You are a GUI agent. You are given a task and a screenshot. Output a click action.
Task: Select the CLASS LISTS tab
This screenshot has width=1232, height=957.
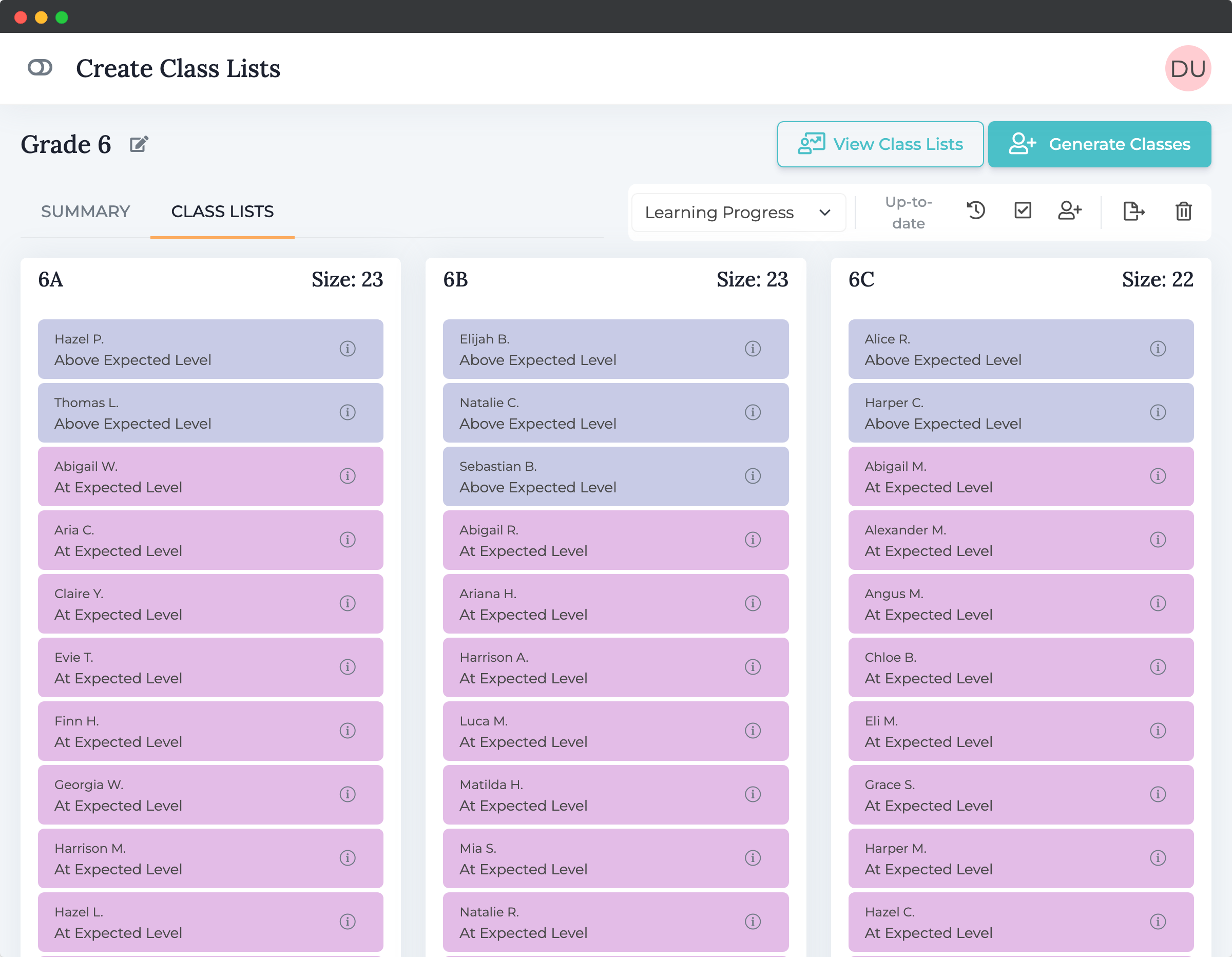tap(222, 212)
